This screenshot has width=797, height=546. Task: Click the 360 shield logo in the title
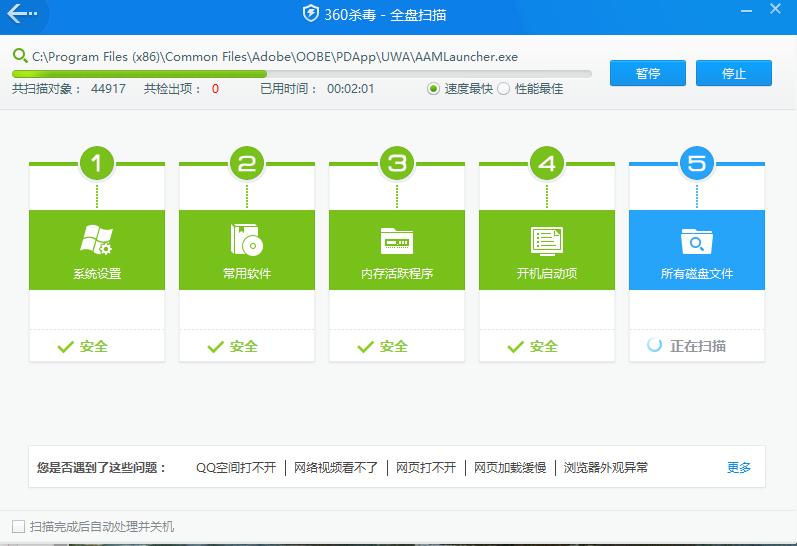point(311,14)
